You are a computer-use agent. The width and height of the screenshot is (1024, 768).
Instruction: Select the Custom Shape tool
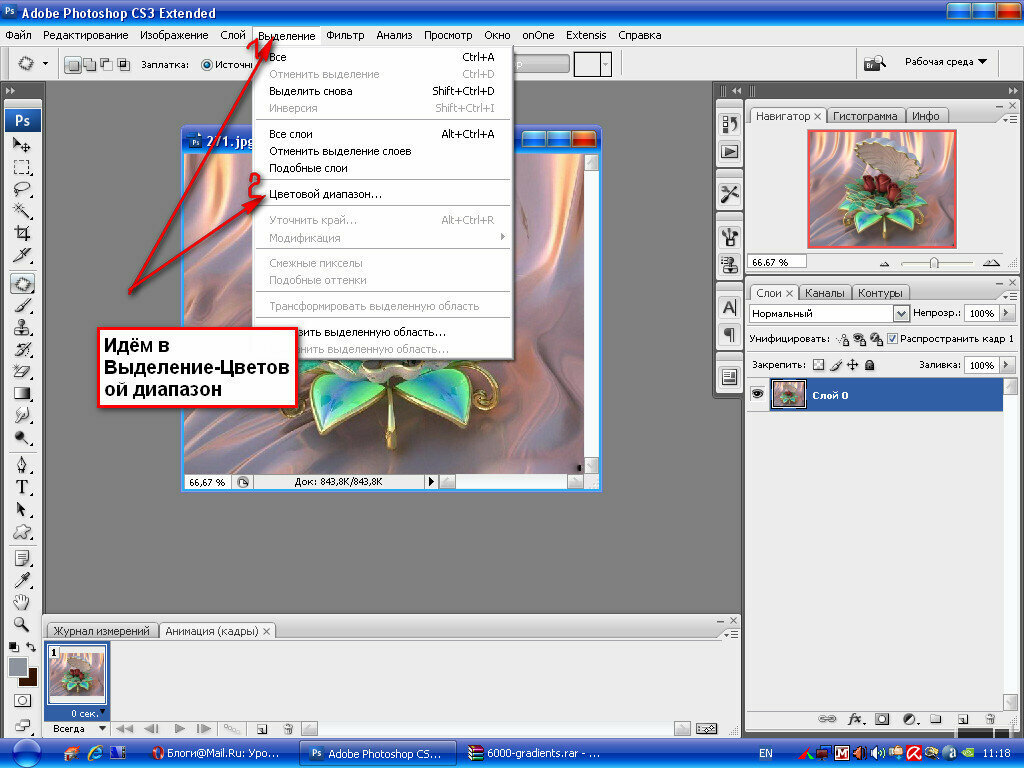pos(22,532)
